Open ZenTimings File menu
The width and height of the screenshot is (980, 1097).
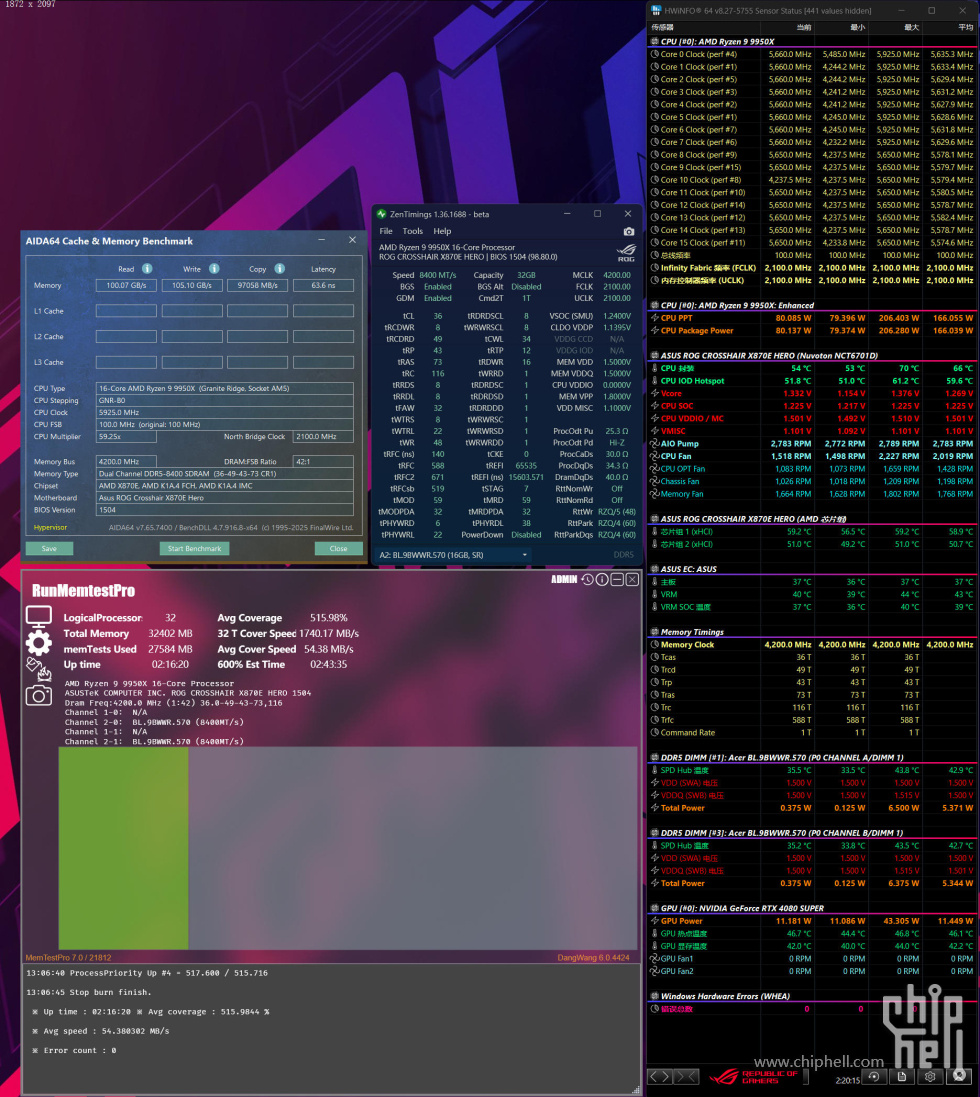click(386, 232)
